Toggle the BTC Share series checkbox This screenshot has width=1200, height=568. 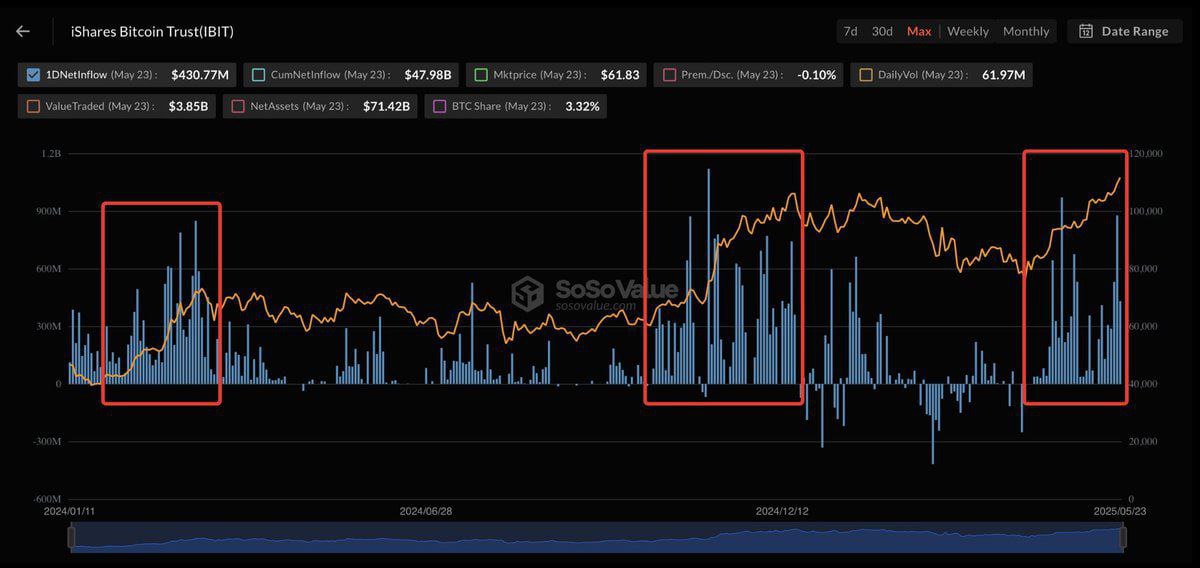(440, 105)
